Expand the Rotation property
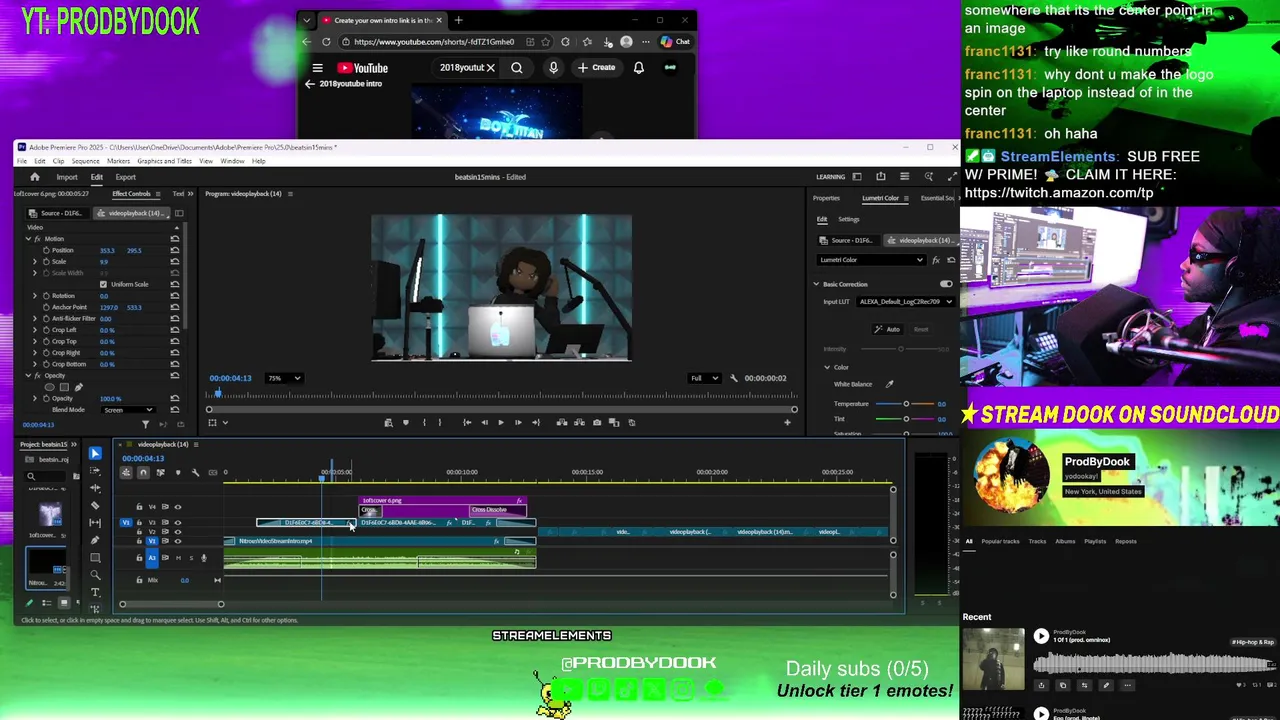Screen dimensions: 1280x720 35,296
